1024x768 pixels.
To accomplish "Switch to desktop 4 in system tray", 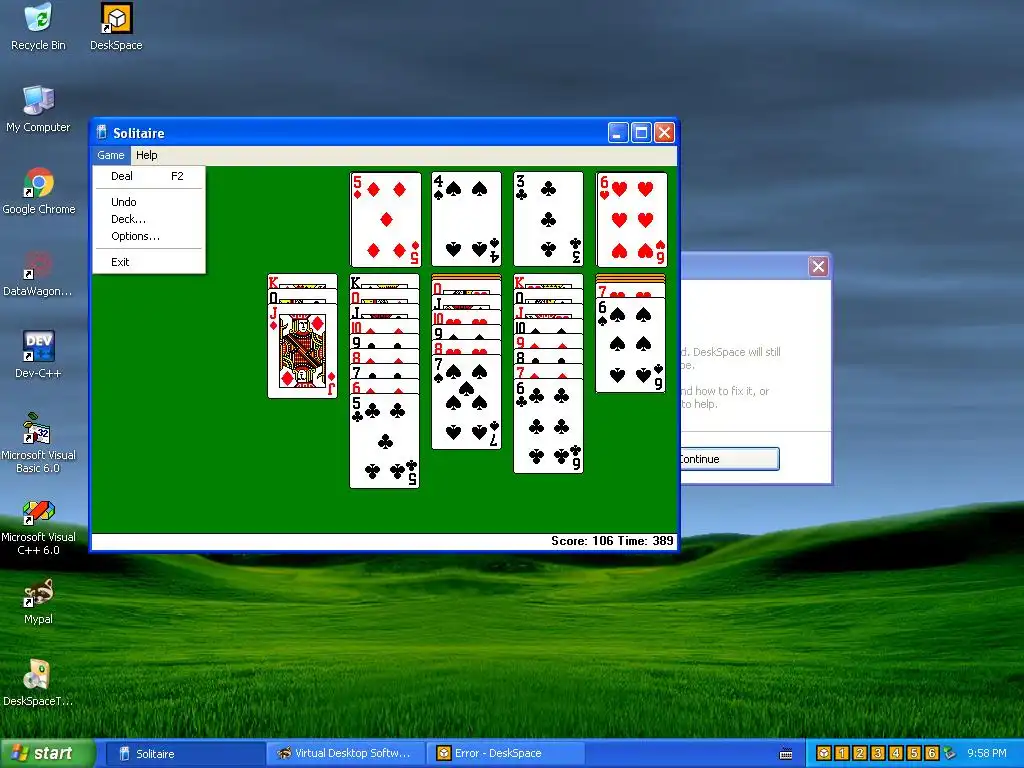I will pos(895,753).
